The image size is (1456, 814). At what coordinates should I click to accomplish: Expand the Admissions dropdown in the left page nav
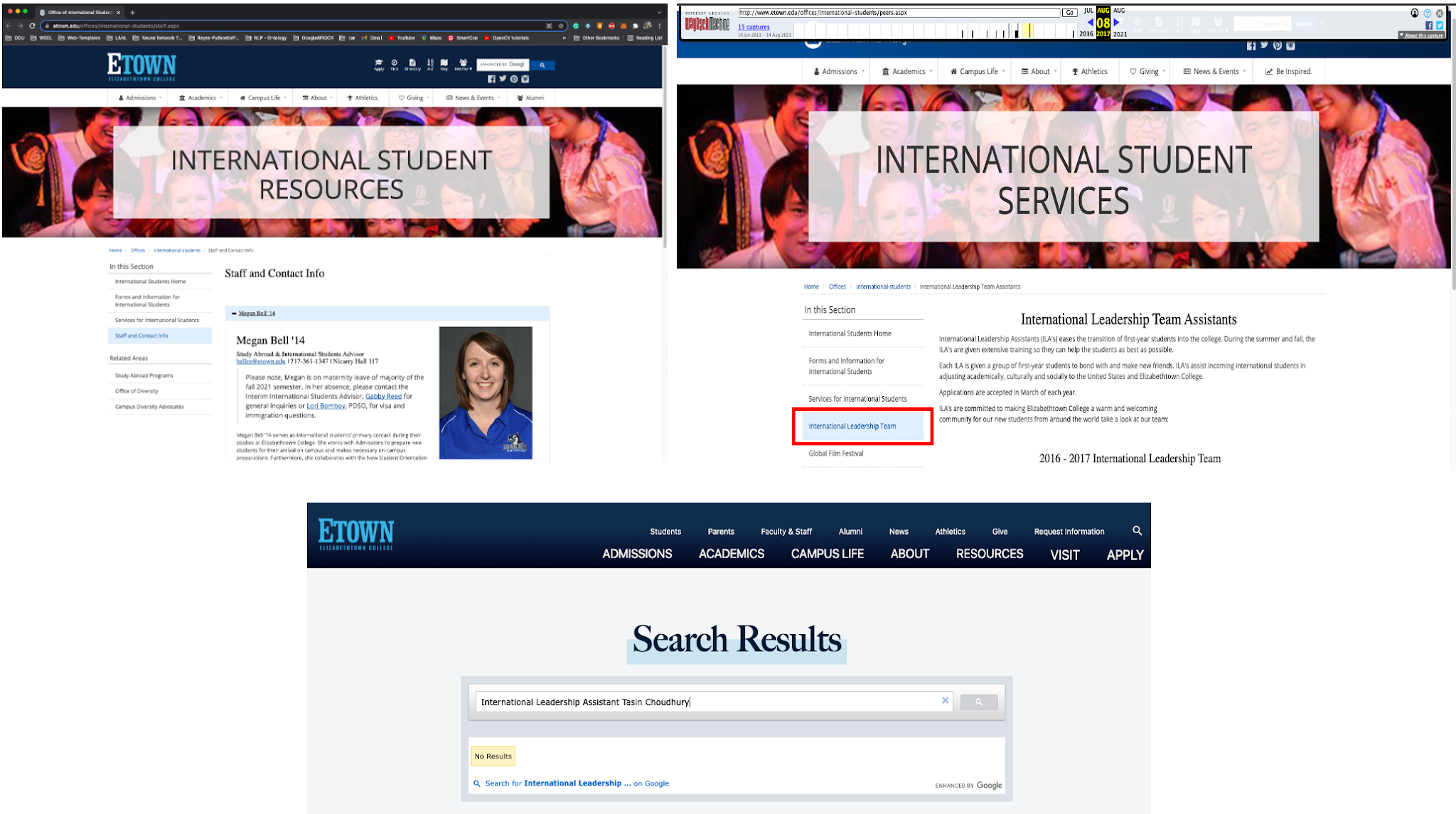pos(139,97)
